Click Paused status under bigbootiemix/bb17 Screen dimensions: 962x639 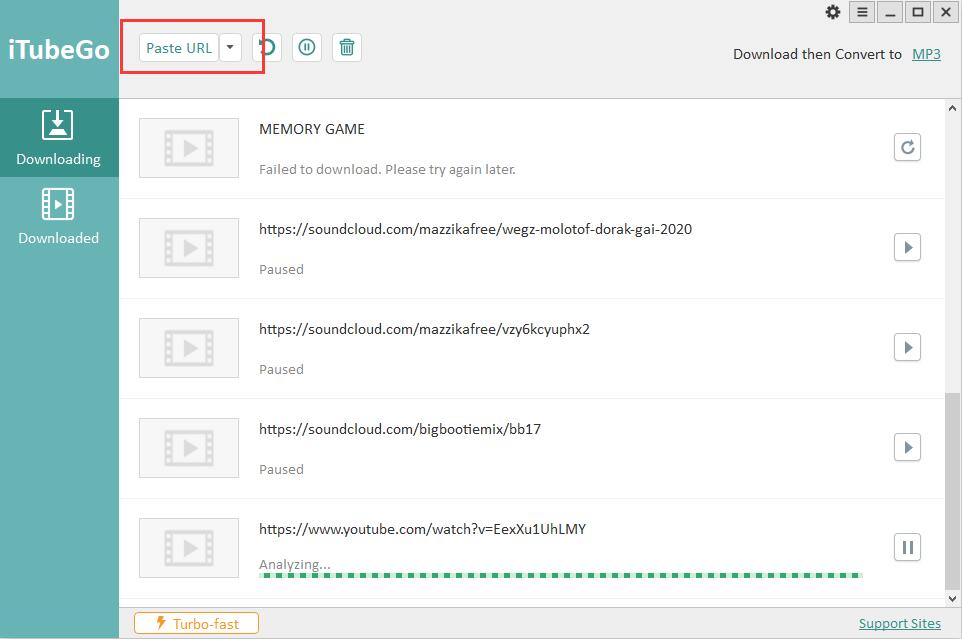pos(281,469)
